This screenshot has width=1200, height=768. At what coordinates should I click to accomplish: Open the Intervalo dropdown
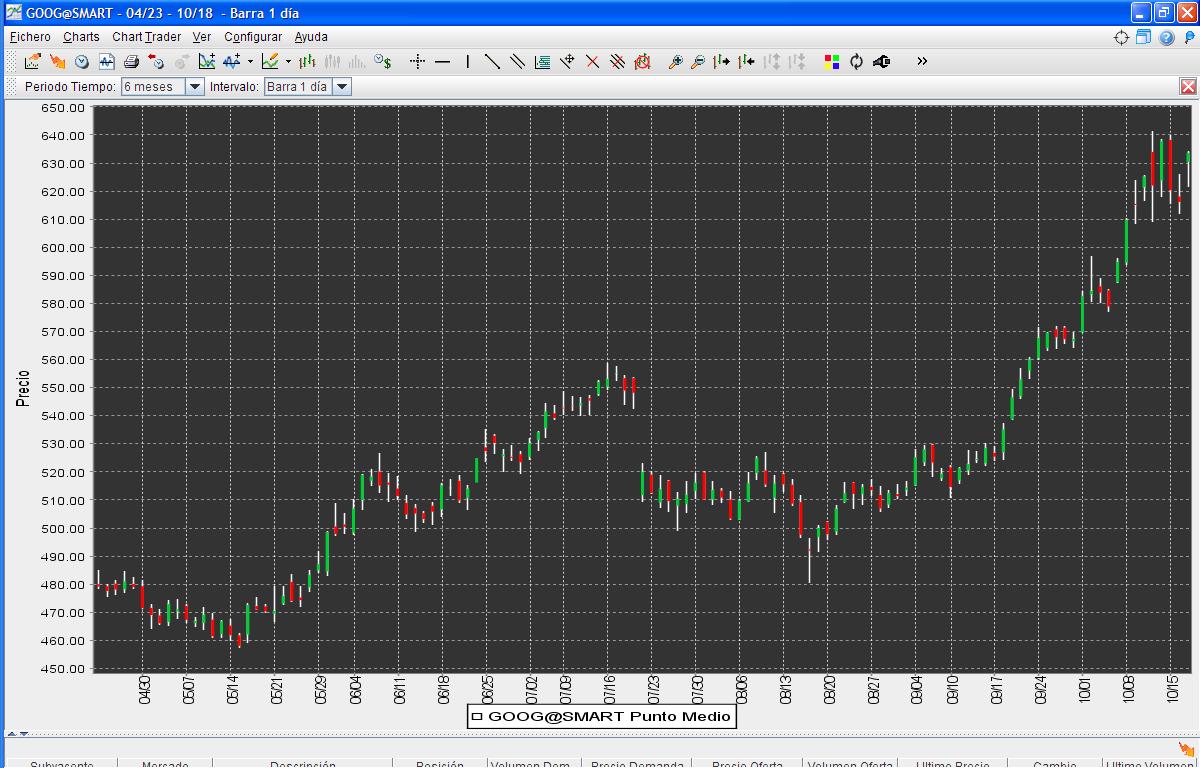click(x=342, y=87)
